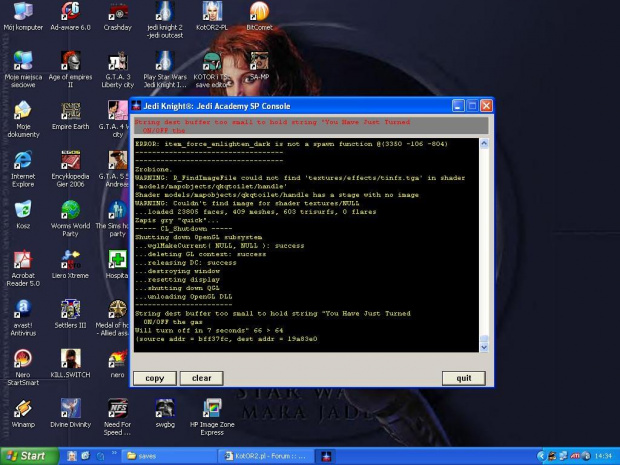Open the Mój komputer desktop icon
This screenshot has width=620, height=465.
point(23,17)
